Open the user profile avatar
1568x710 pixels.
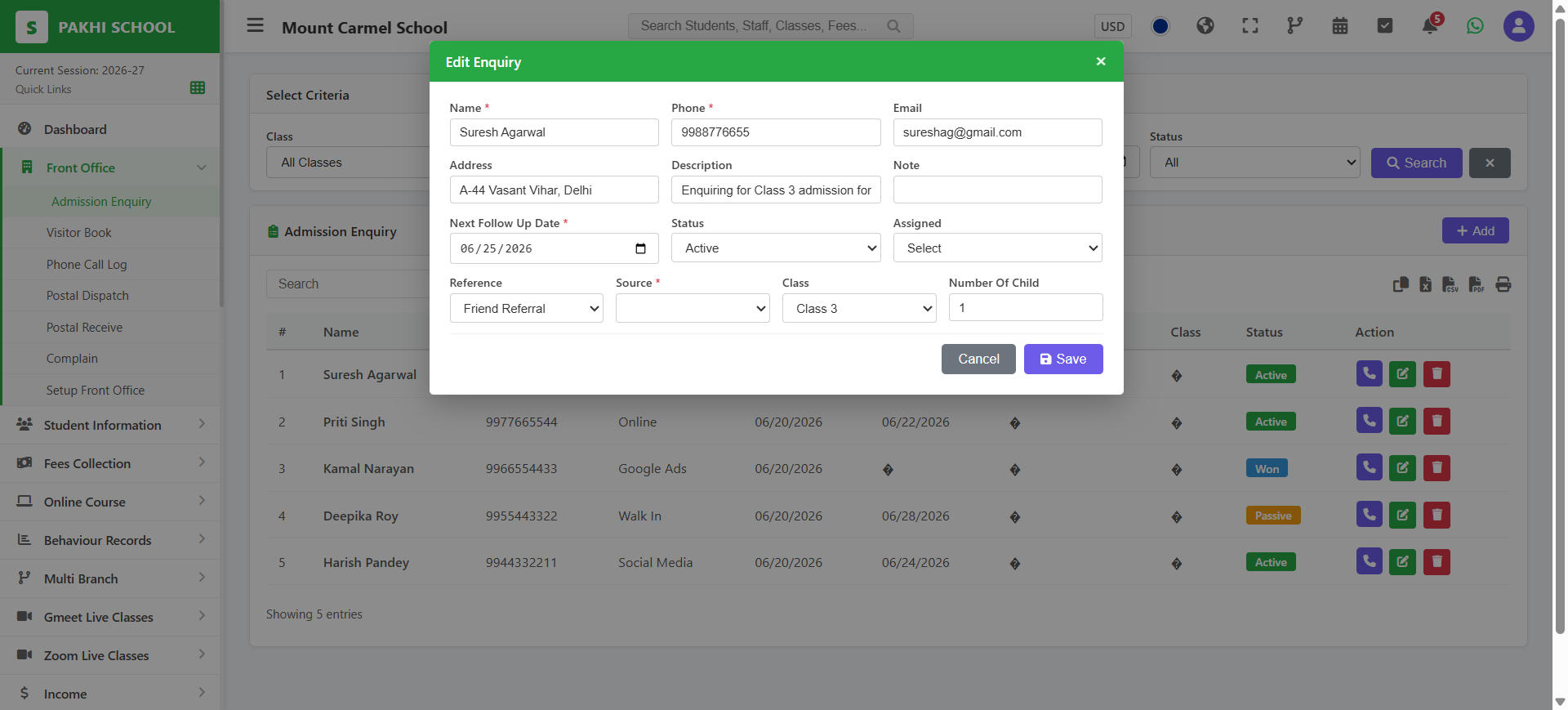click(x=1519, y=26)
